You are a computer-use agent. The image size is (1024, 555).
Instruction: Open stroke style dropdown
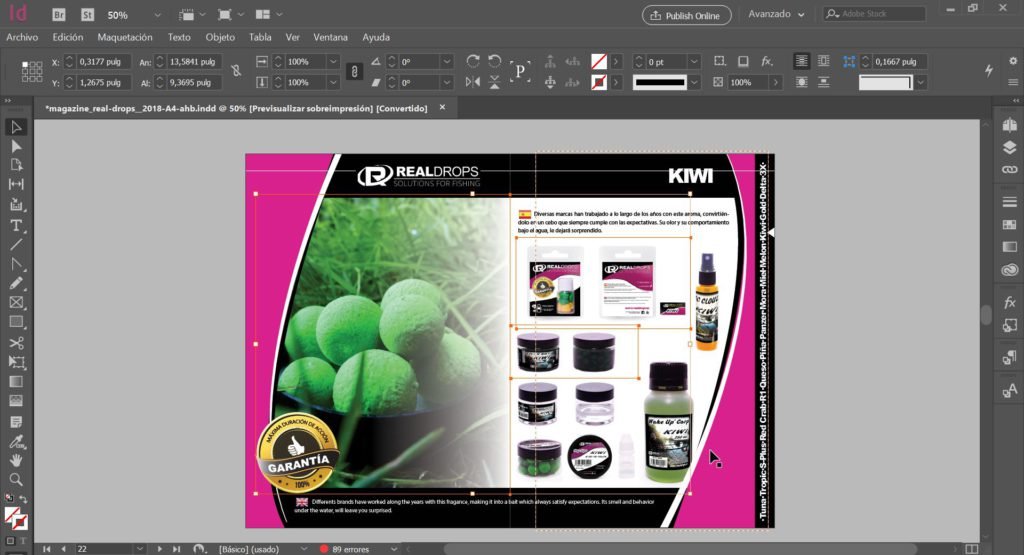[694, 82]
